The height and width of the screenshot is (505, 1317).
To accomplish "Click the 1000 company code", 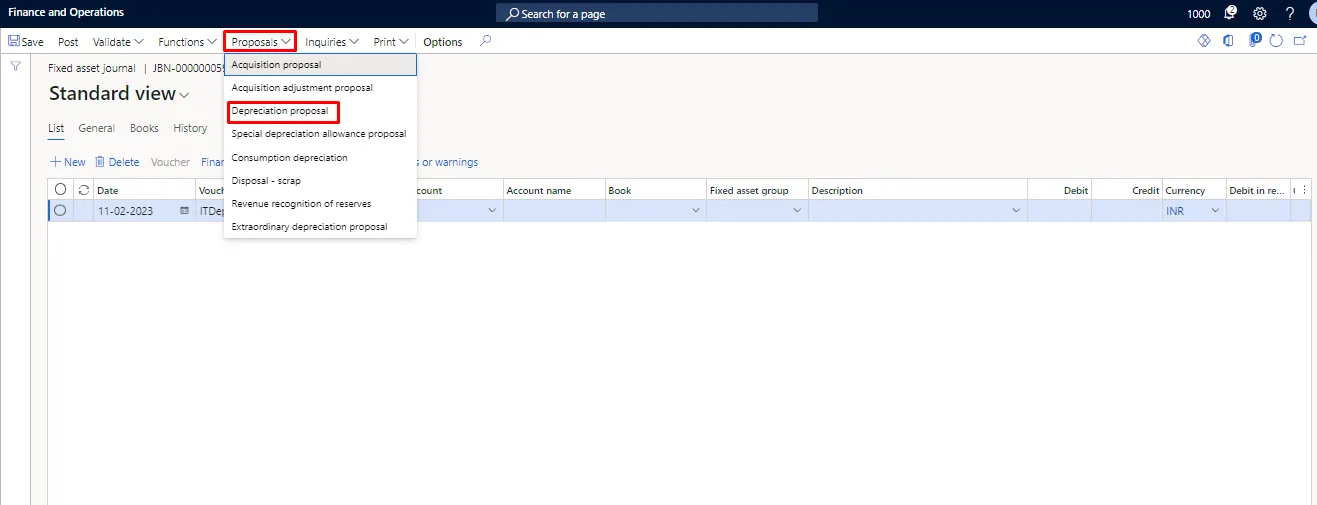I will point(1198,14).
